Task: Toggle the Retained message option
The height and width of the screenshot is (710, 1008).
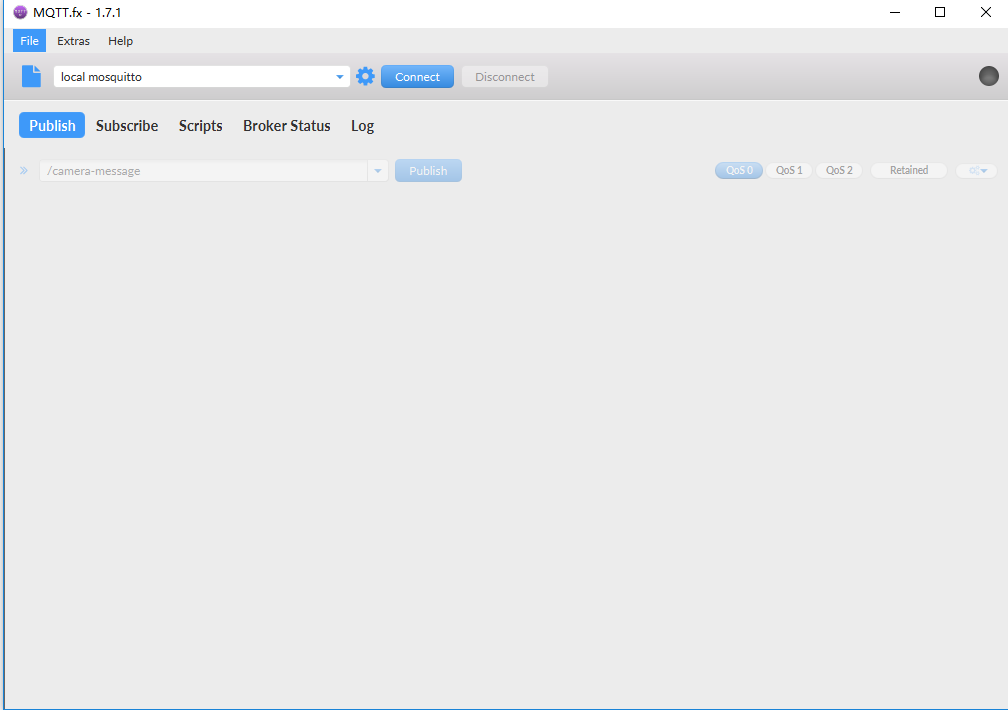Action: pos(908,171)
